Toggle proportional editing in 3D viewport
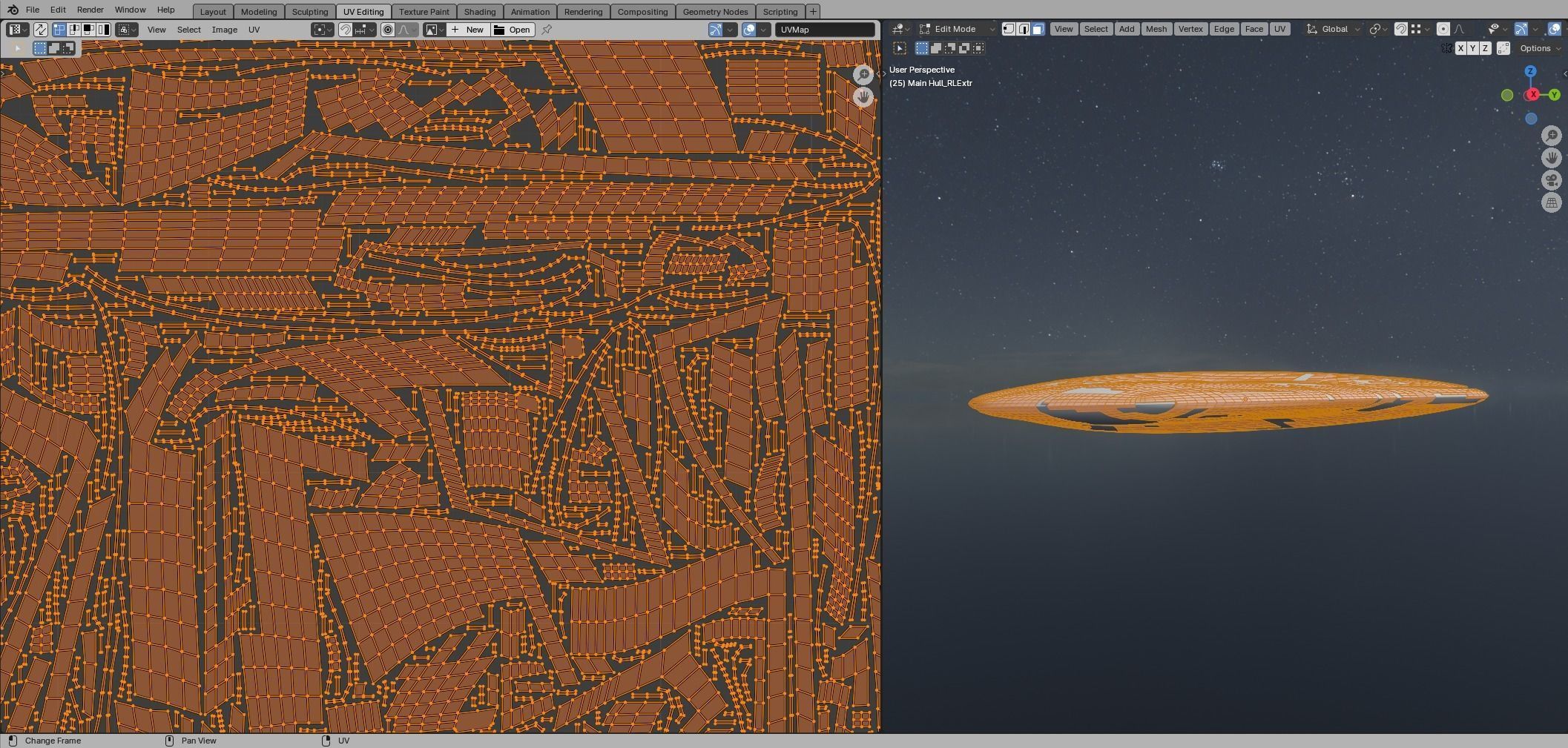This screenshot has width=1568, height=748. 1443,29
